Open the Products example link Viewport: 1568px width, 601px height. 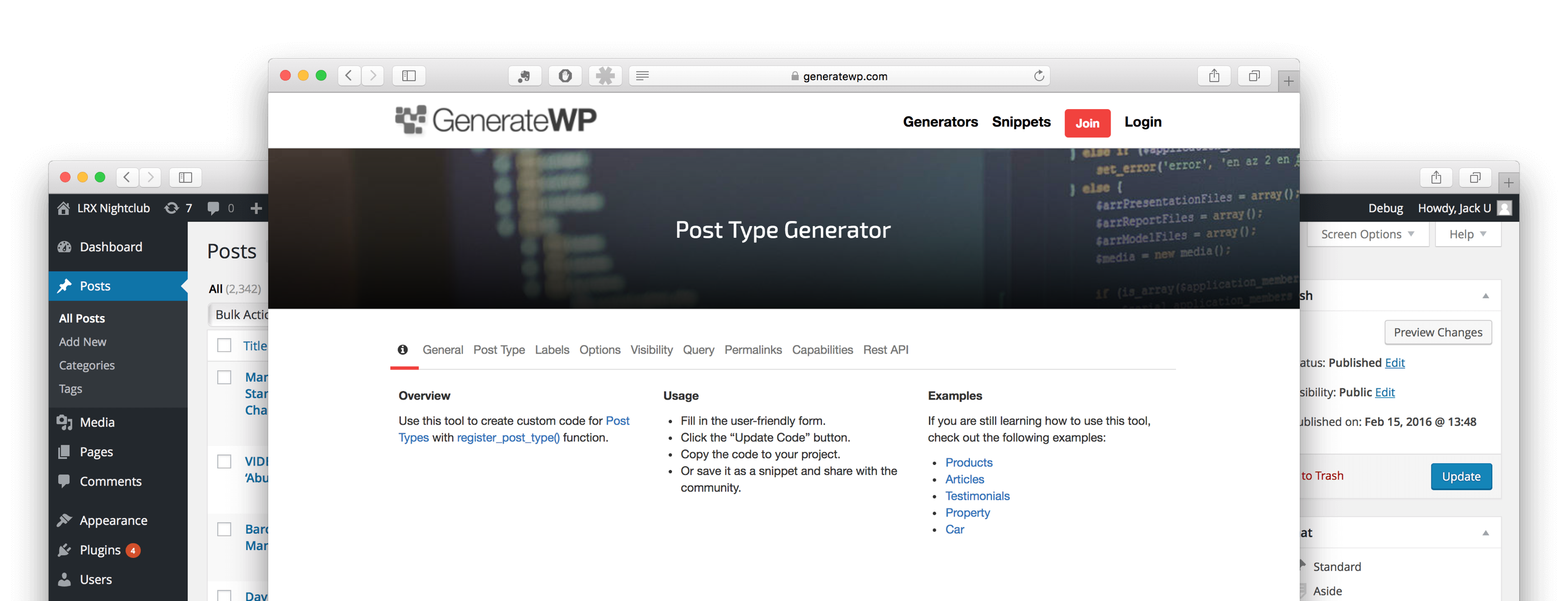point(968,463)
